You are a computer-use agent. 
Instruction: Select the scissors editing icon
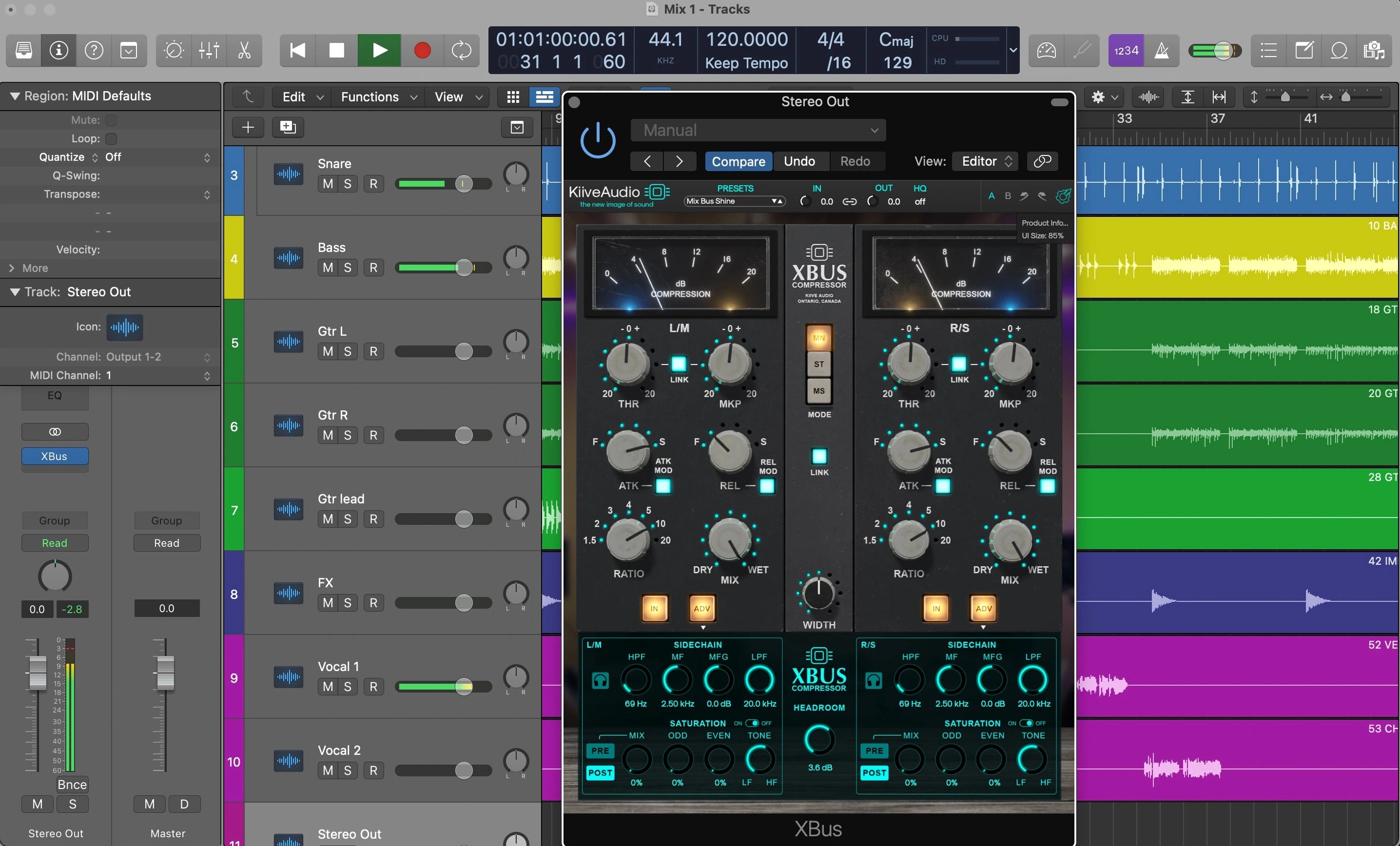(x=244, y=50)
